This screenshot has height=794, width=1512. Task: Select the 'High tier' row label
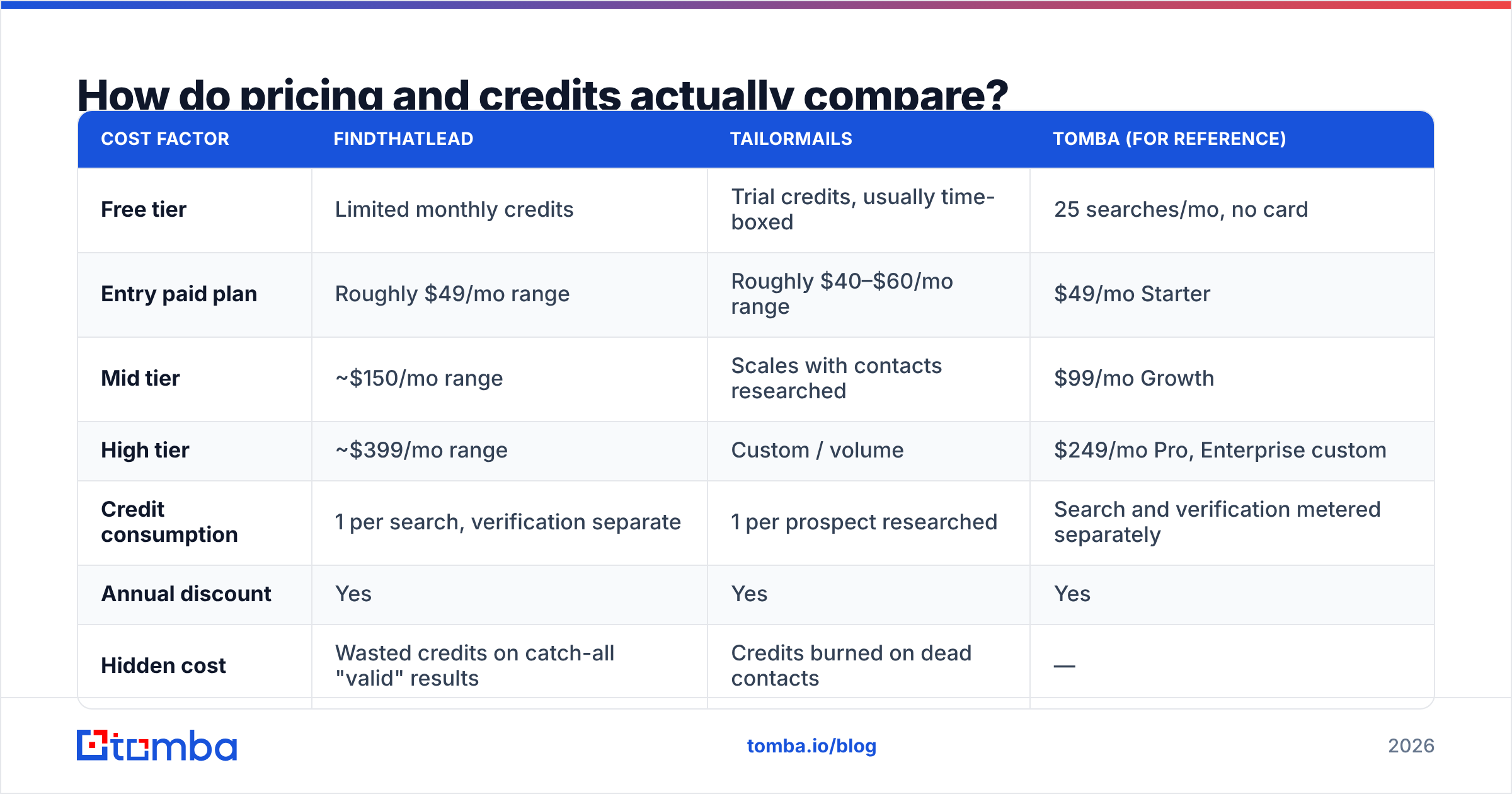tap(145, 451)
